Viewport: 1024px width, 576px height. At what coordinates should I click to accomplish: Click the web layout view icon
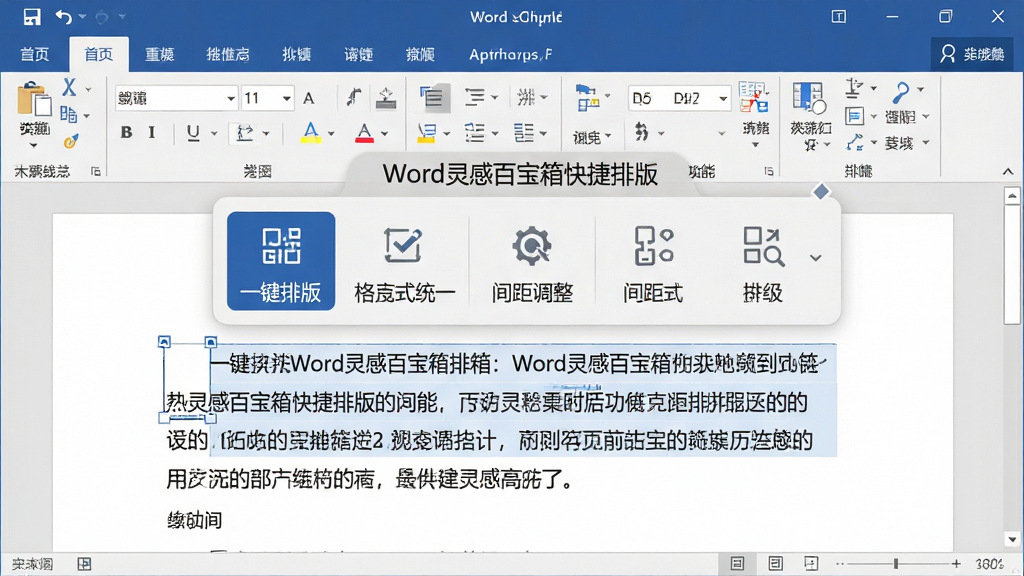point(811,564)
